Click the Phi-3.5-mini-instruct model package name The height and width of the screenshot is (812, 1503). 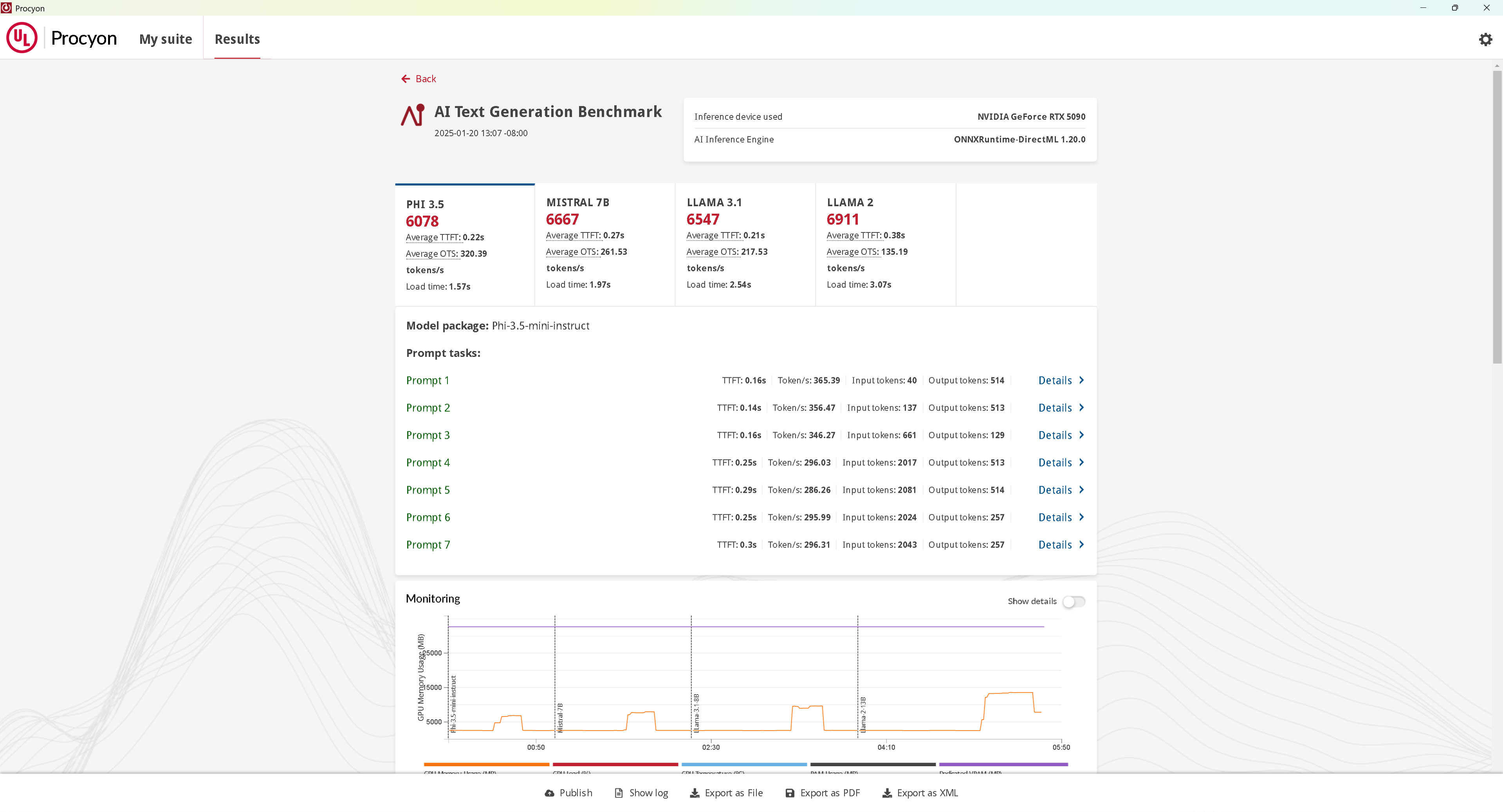point(540,326)
